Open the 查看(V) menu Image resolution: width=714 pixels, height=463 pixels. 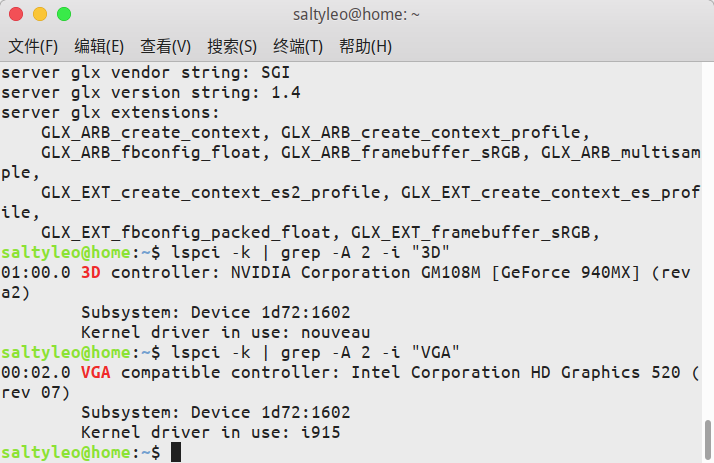click(x=165, y=47)
